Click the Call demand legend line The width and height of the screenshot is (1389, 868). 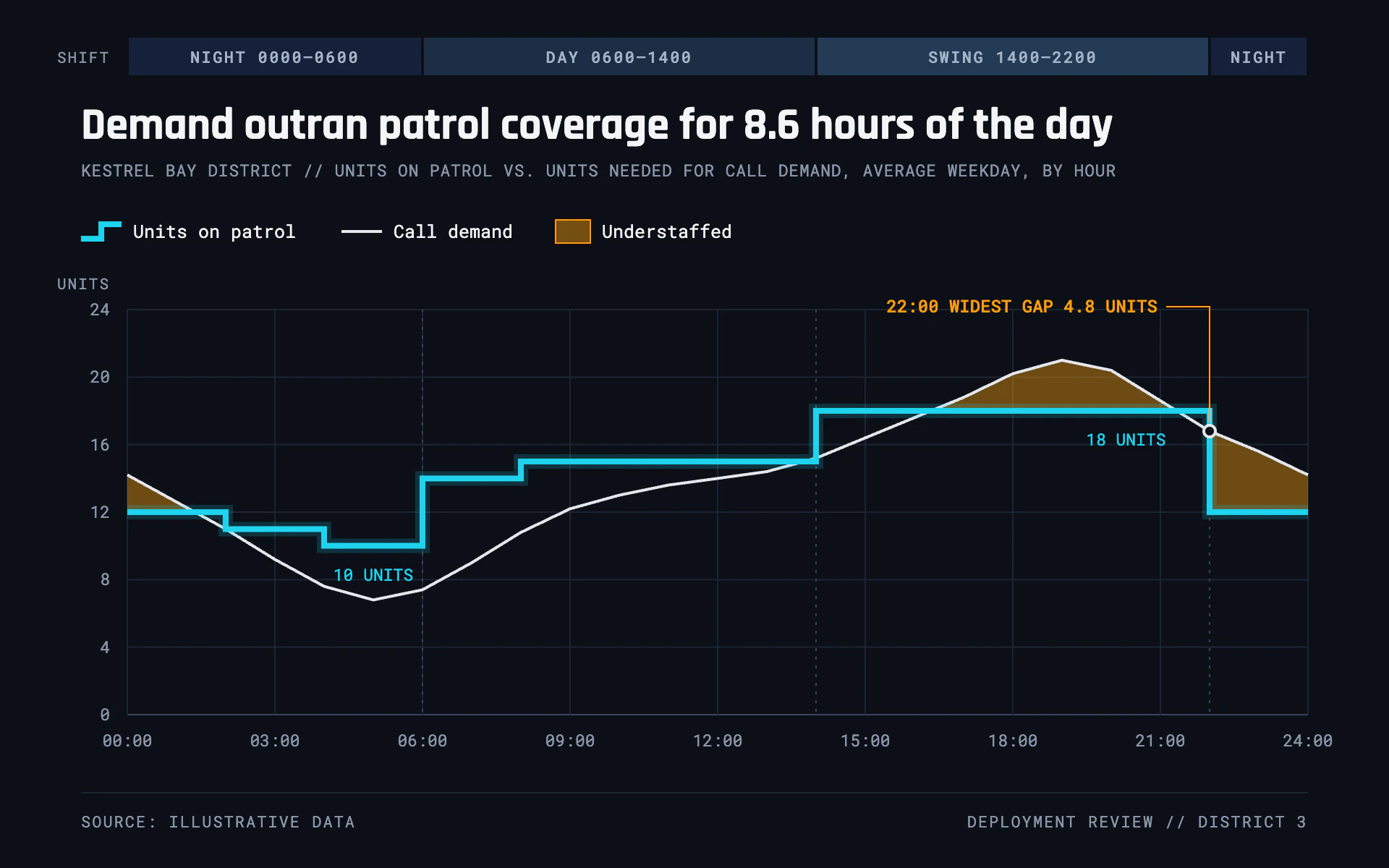click(361, 231)
